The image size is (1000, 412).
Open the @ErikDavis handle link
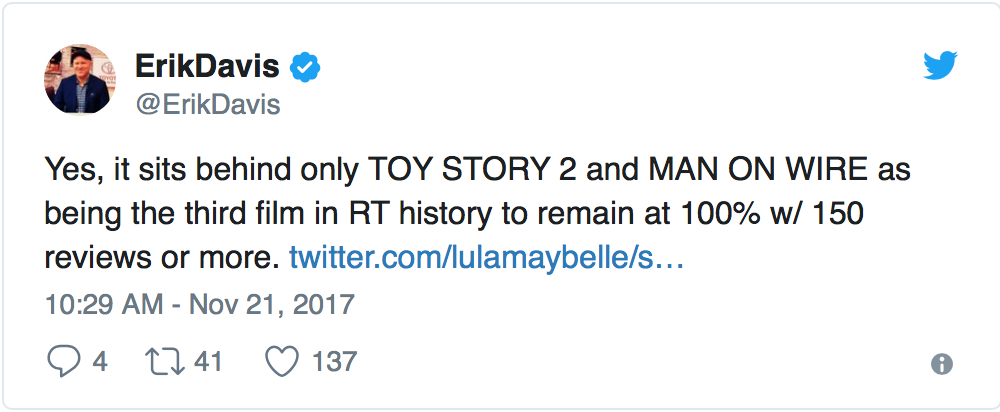[207, 104]
